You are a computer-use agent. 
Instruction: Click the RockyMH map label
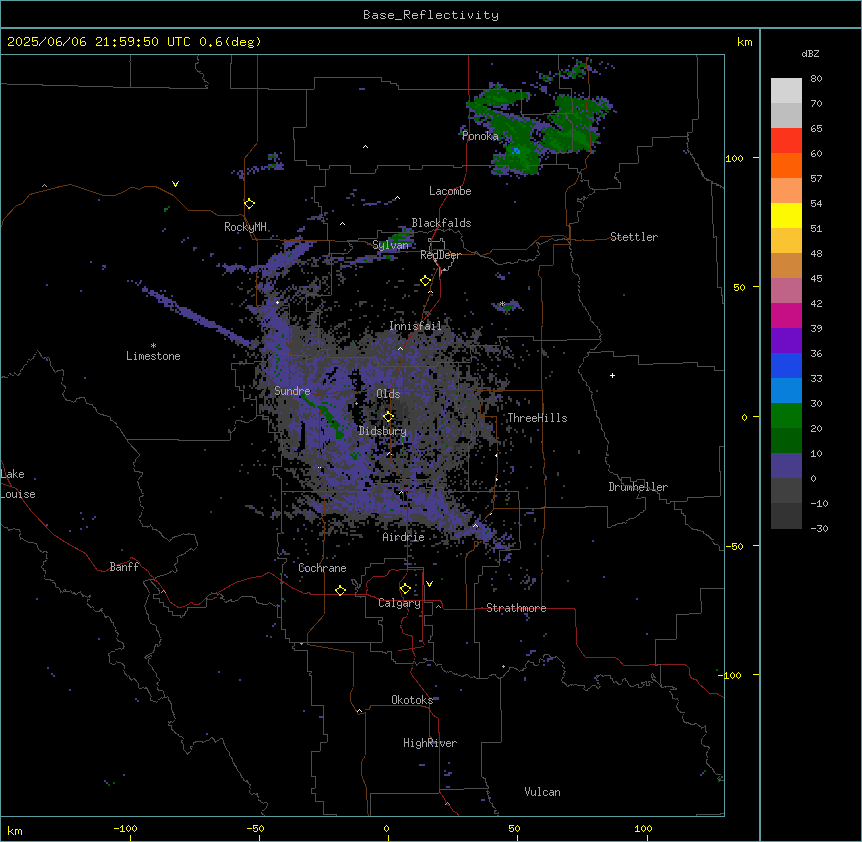(x=245, y=226)
